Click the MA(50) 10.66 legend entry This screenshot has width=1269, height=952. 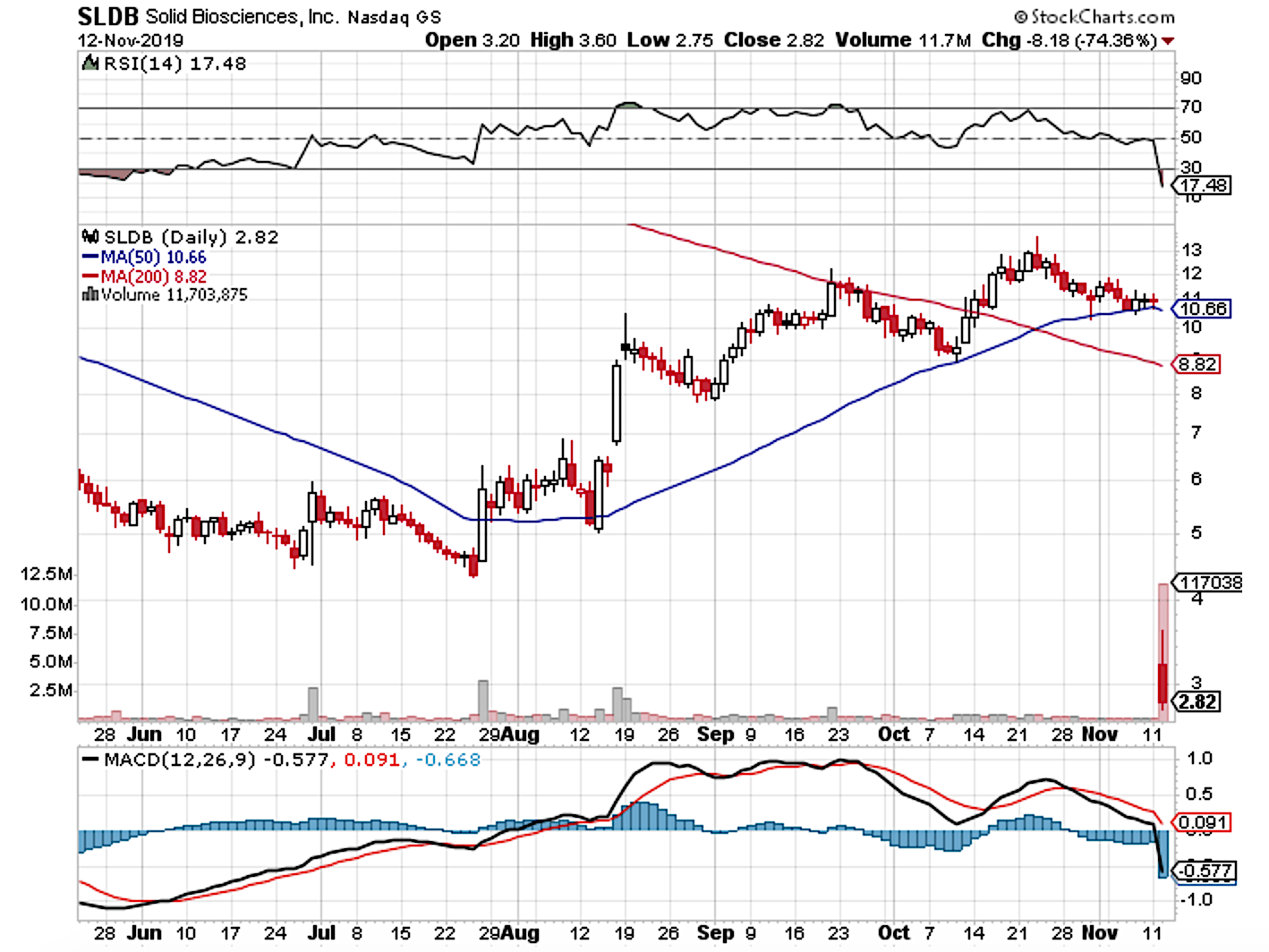click(153, 258)
